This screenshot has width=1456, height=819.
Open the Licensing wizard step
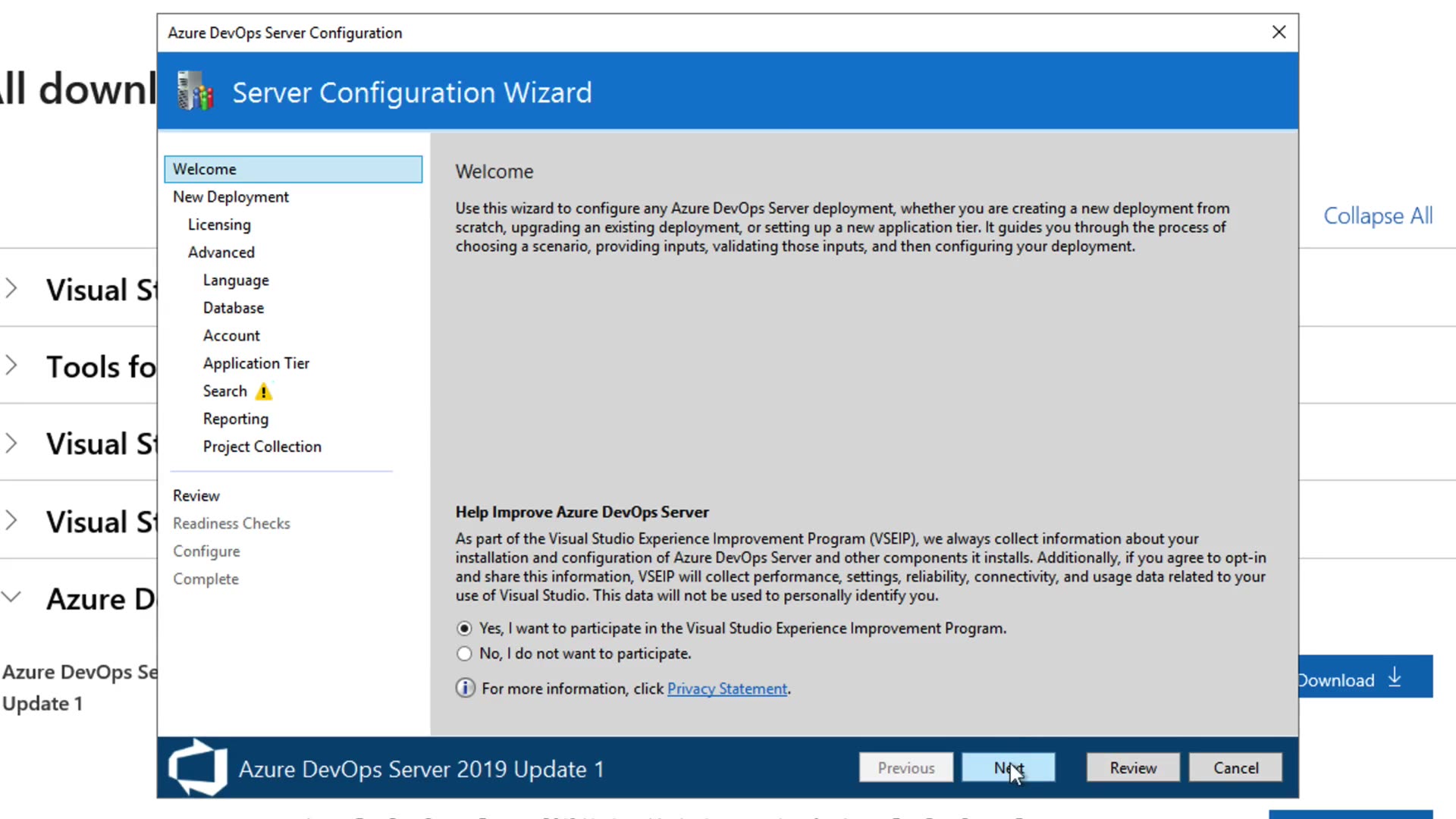coord(219,224)
